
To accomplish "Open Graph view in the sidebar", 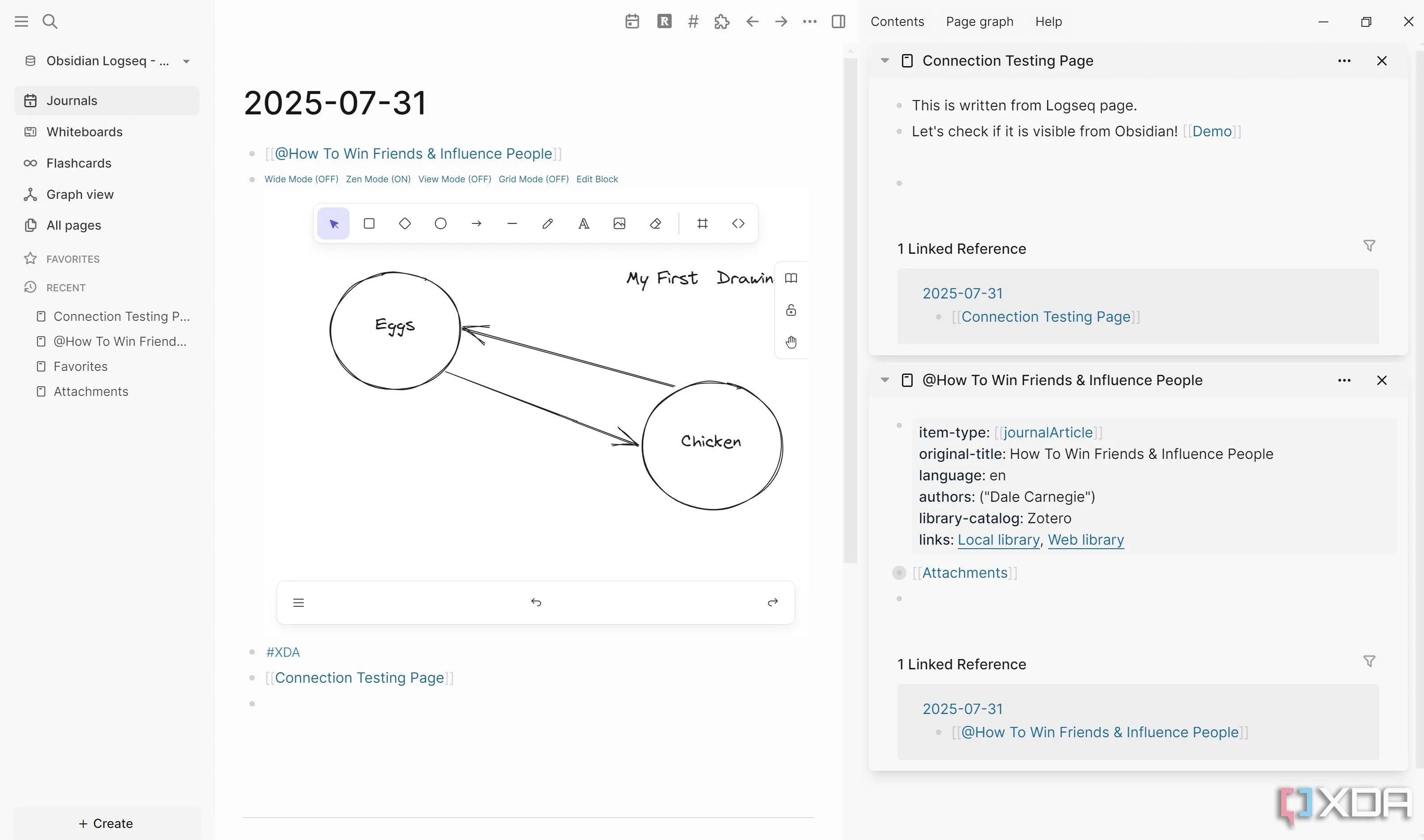I will pos(107,194).
